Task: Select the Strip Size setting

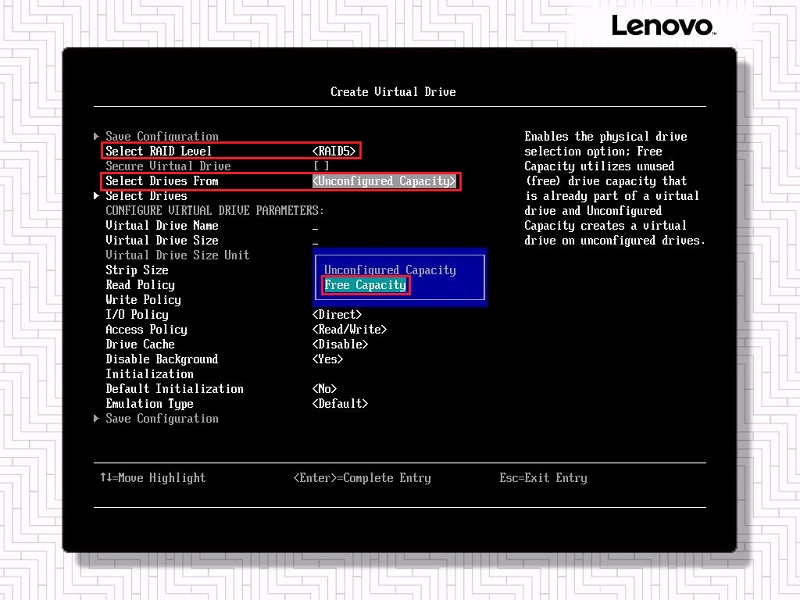Action: (x=137, y=270)
